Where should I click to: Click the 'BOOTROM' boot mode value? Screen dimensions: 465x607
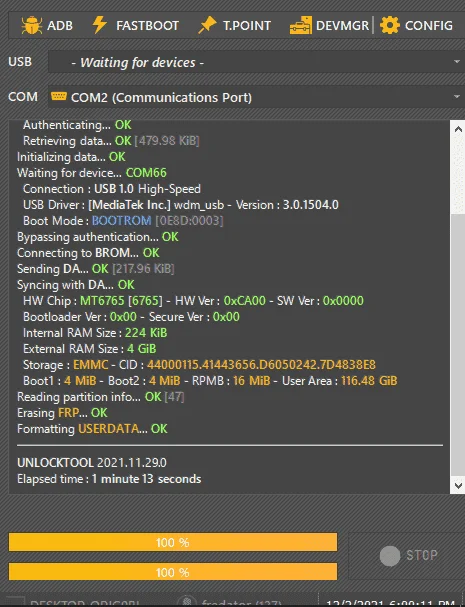point(121,221)
